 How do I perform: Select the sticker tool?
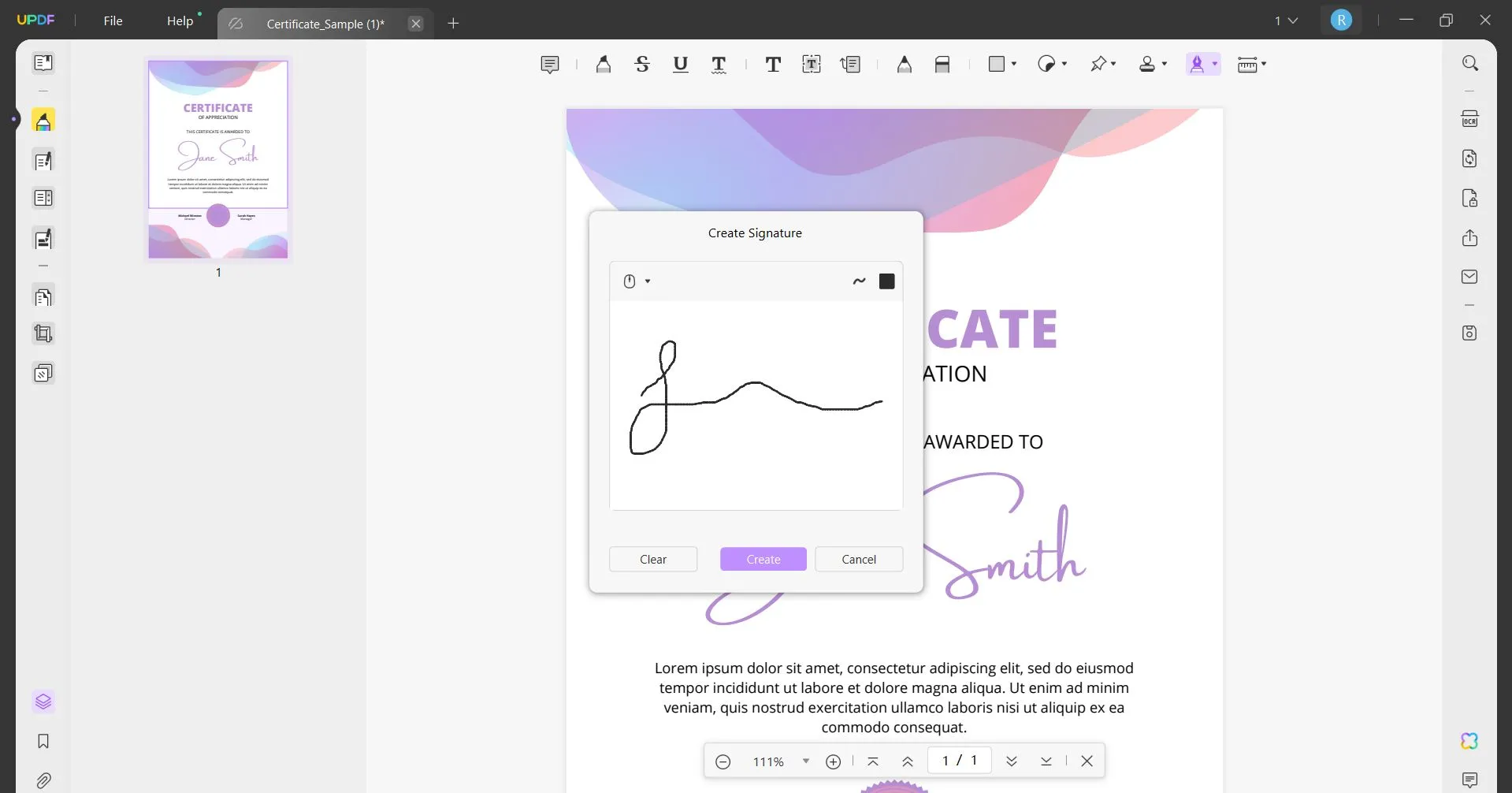(x=1046, y=64)
